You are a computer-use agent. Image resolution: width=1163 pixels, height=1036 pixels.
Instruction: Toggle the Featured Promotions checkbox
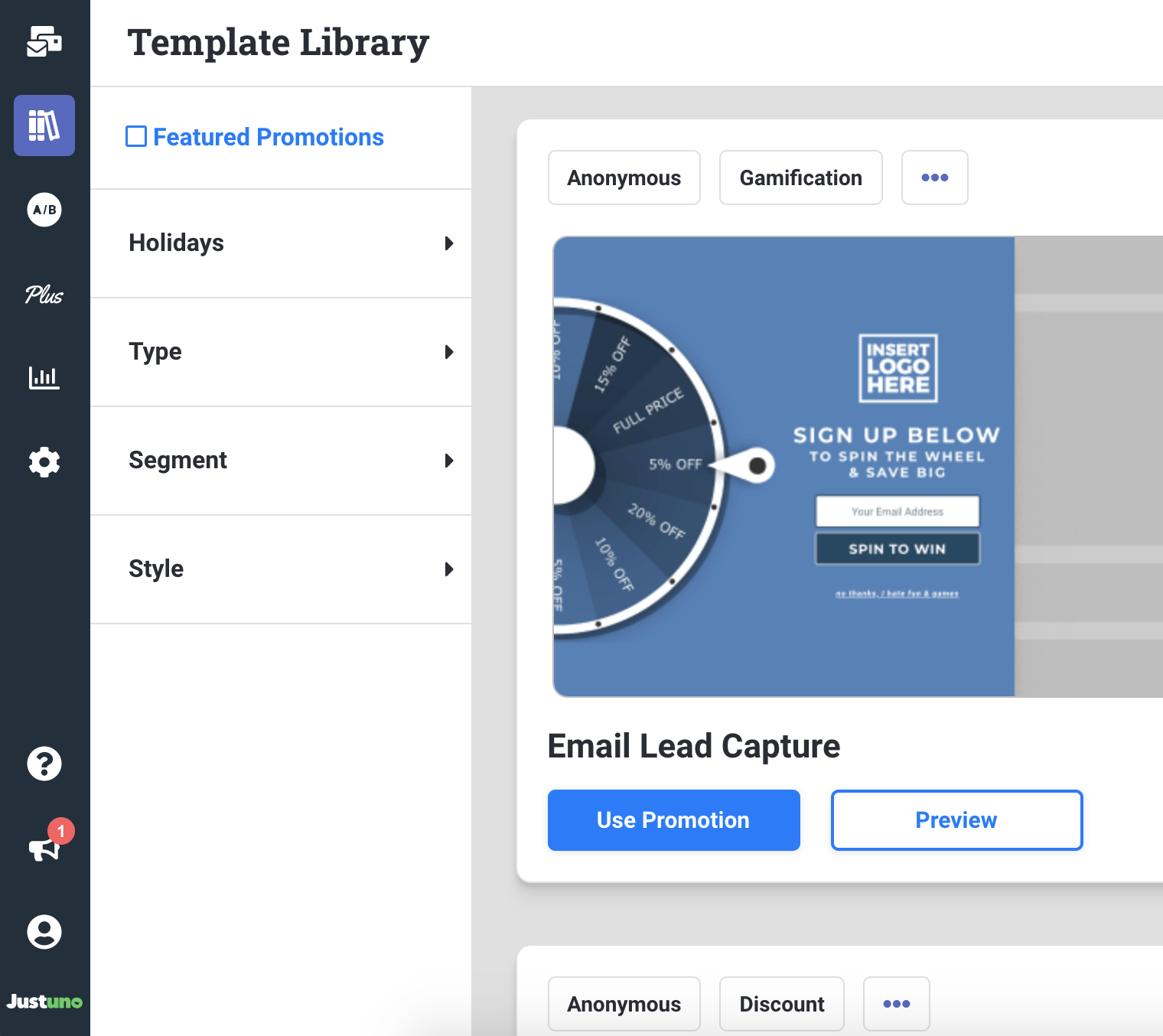[135, 135]
